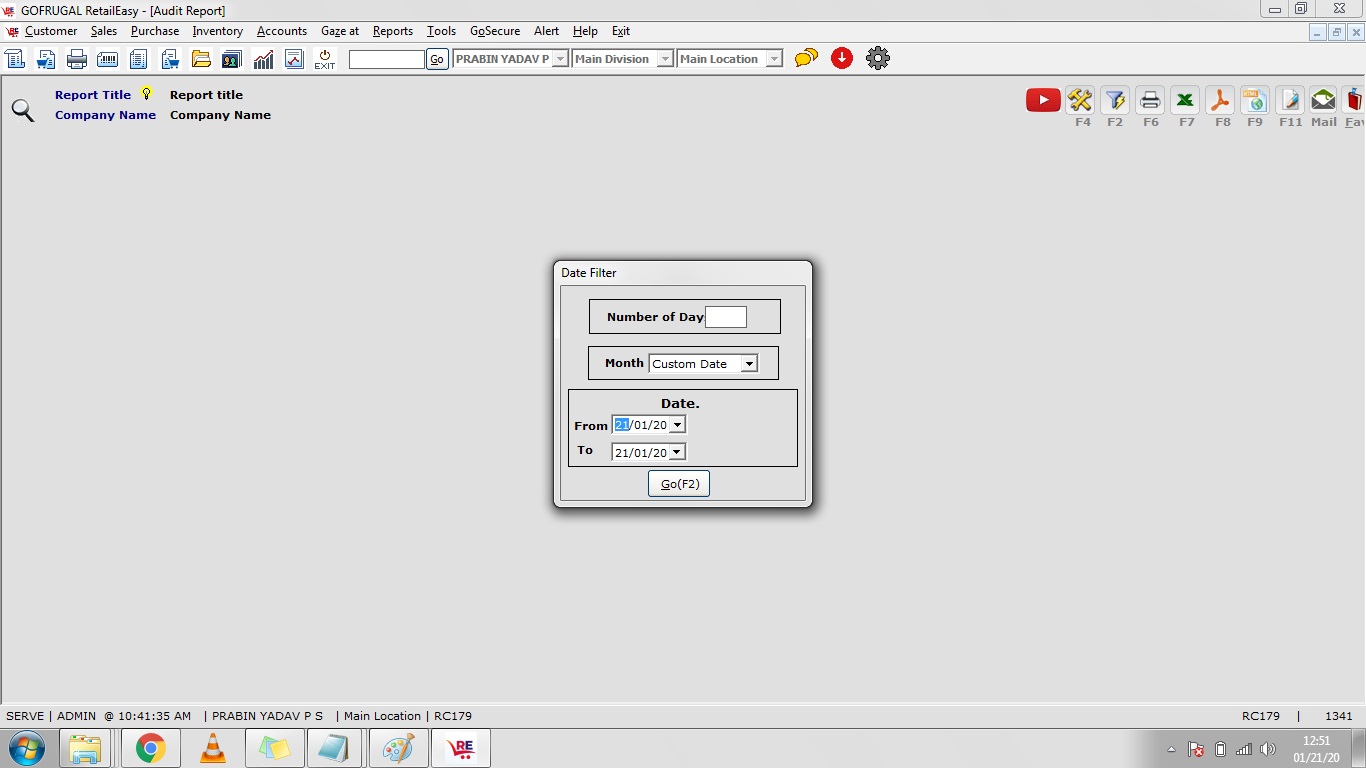Click the F4 tools settings icon
1366x768 pixels.
pos(1080,100)
